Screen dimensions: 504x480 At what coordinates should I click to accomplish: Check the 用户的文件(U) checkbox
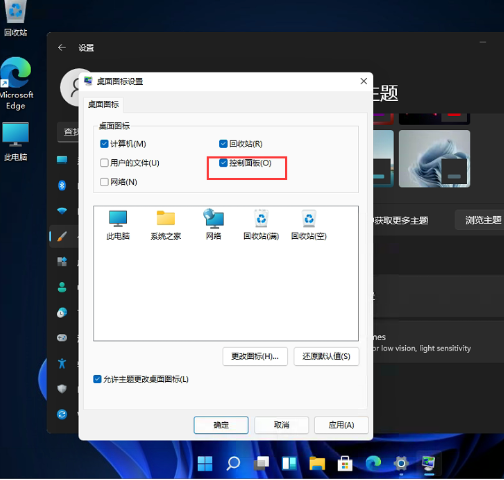104,163
